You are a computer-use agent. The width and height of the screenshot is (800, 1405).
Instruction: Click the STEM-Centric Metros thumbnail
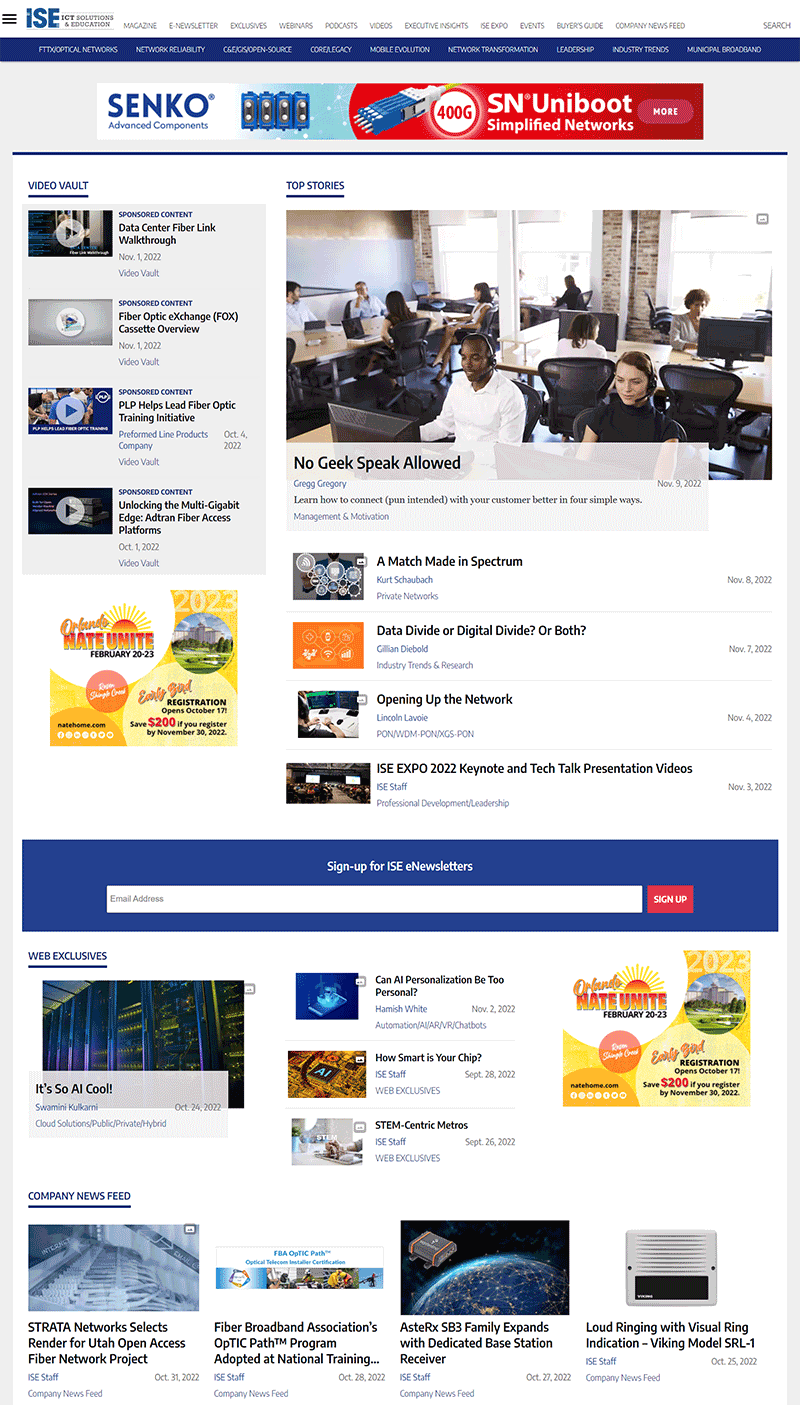tap(327, 1141)
